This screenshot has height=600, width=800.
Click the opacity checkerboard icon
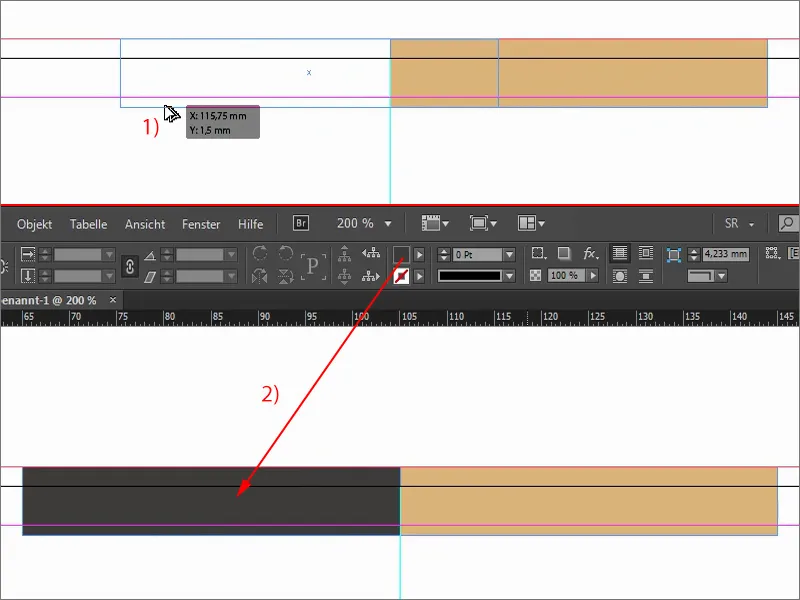point(535,276)
